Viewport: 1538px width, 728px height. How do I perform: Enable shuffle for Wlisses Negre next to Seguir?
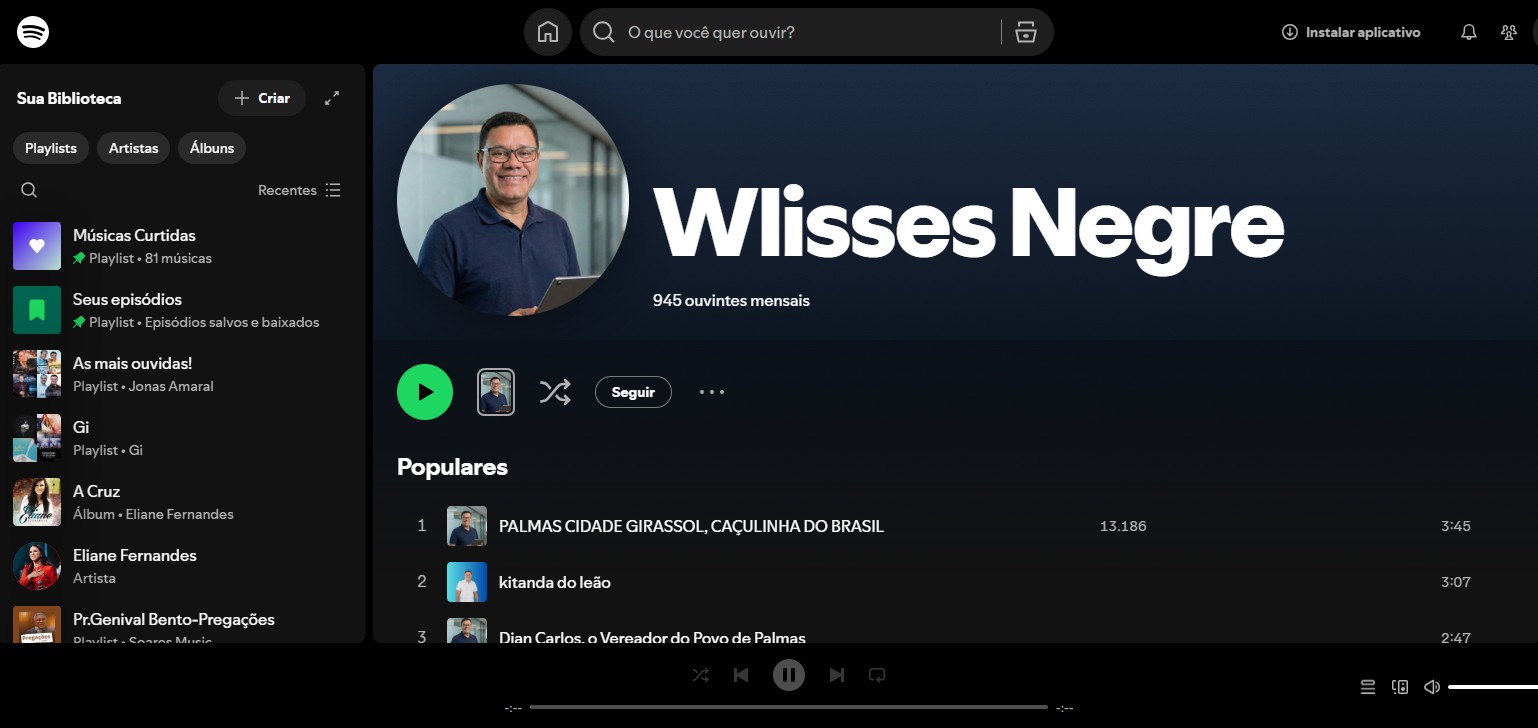coord(555,392)
